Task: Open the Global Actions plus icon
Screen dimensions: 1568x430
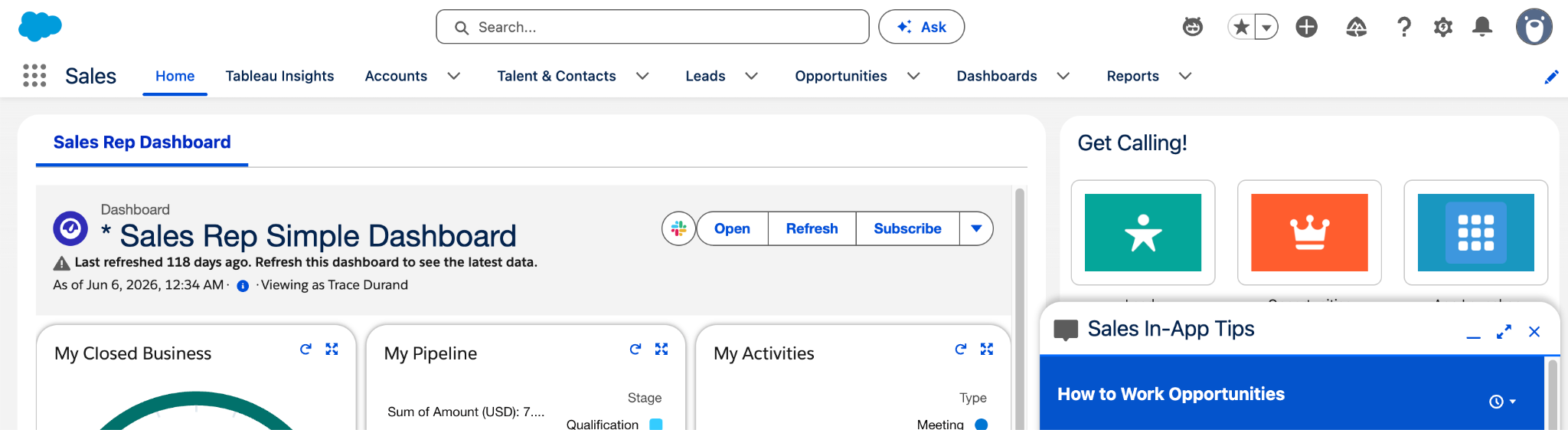Action: click(1307, 27)
